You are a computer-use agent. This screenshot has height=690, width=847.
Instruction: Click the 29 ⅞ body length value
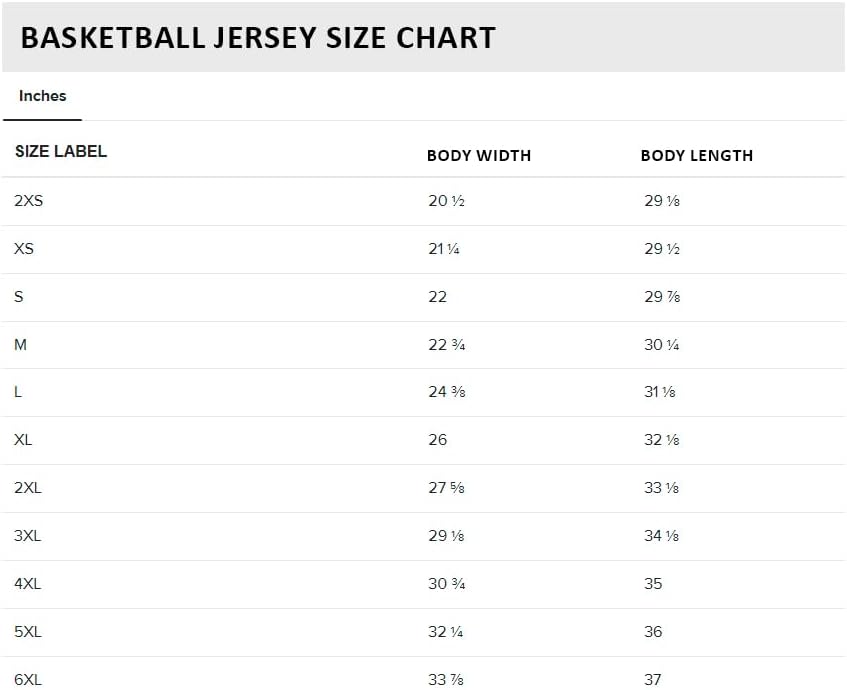[x=662, y=297]
